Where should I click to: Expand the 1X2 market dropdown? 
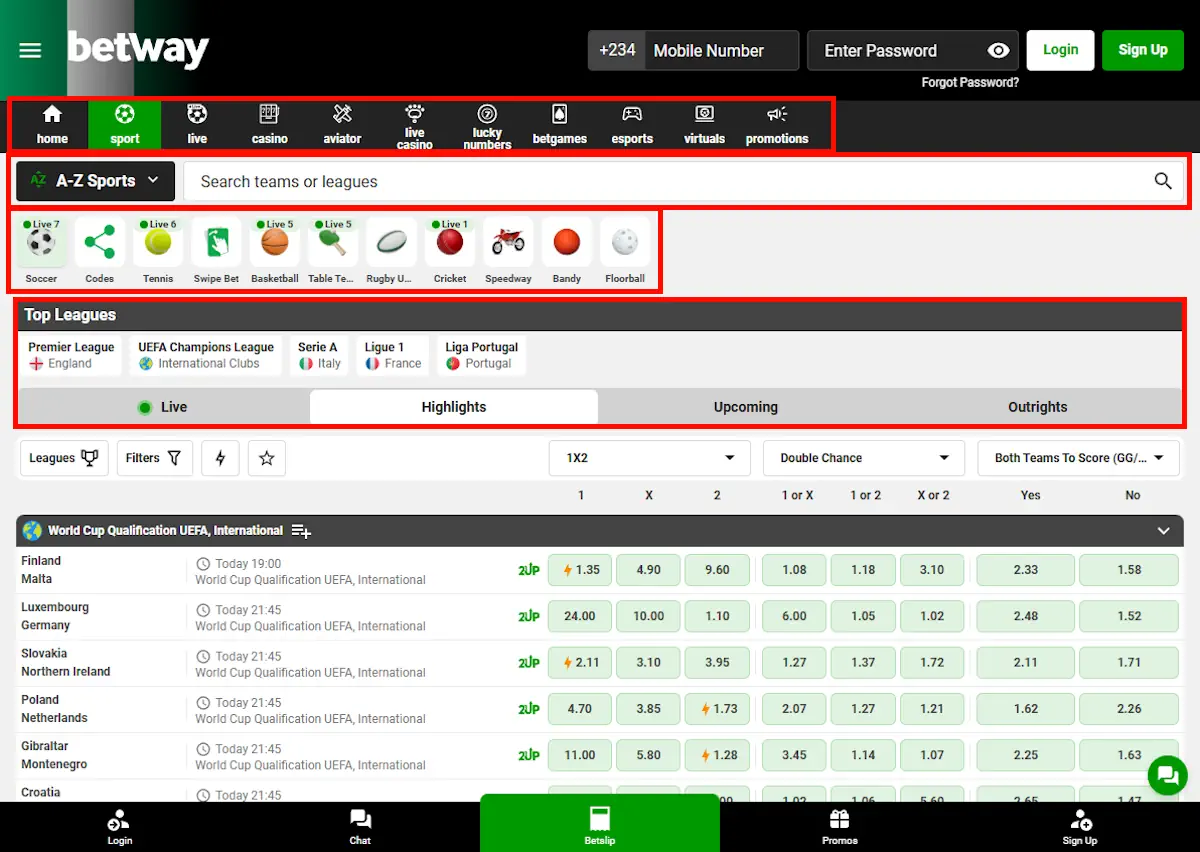(649, 458)
